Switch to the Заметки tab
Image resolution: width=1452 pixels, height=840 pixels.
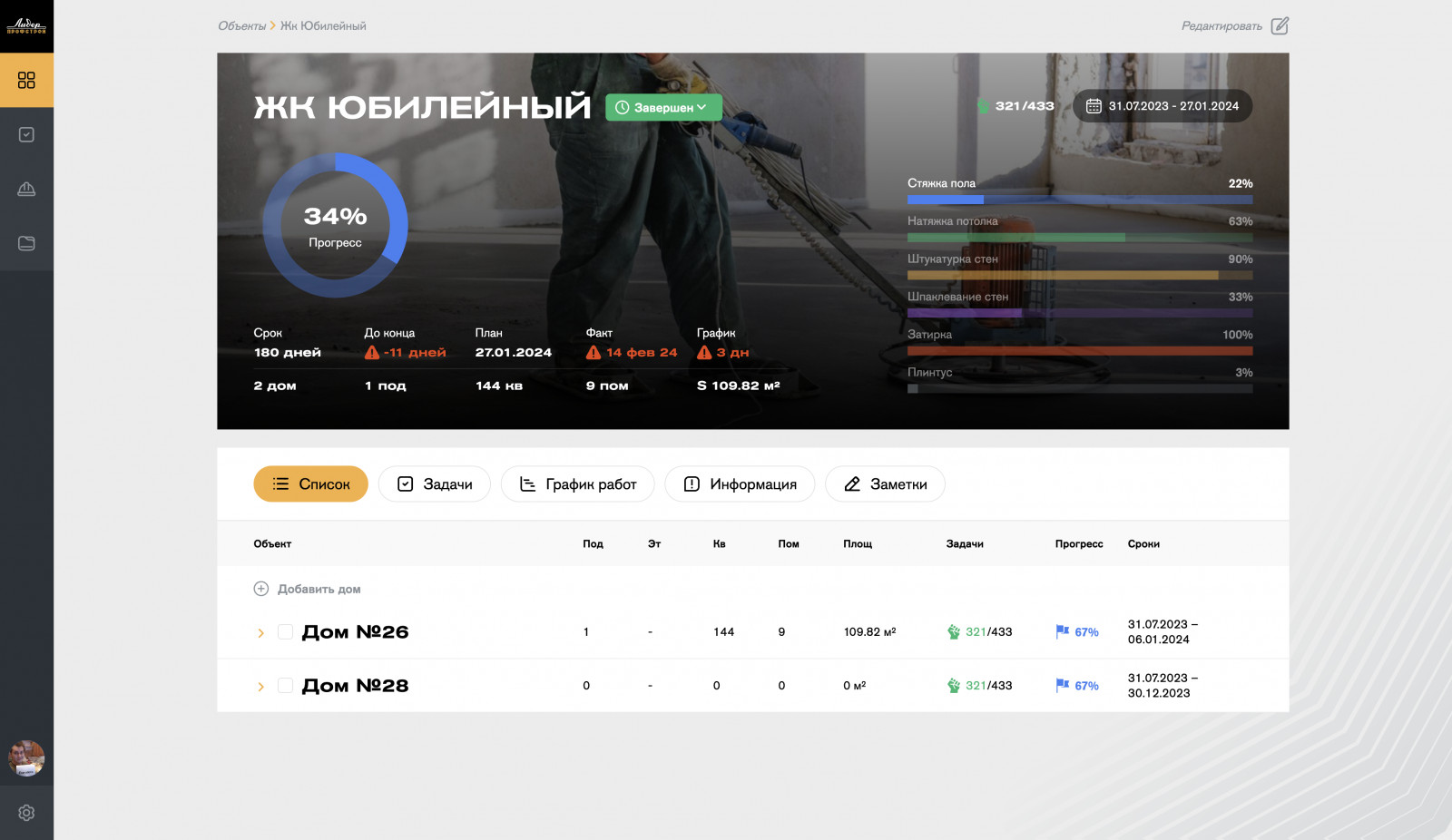tap(885, 483)
